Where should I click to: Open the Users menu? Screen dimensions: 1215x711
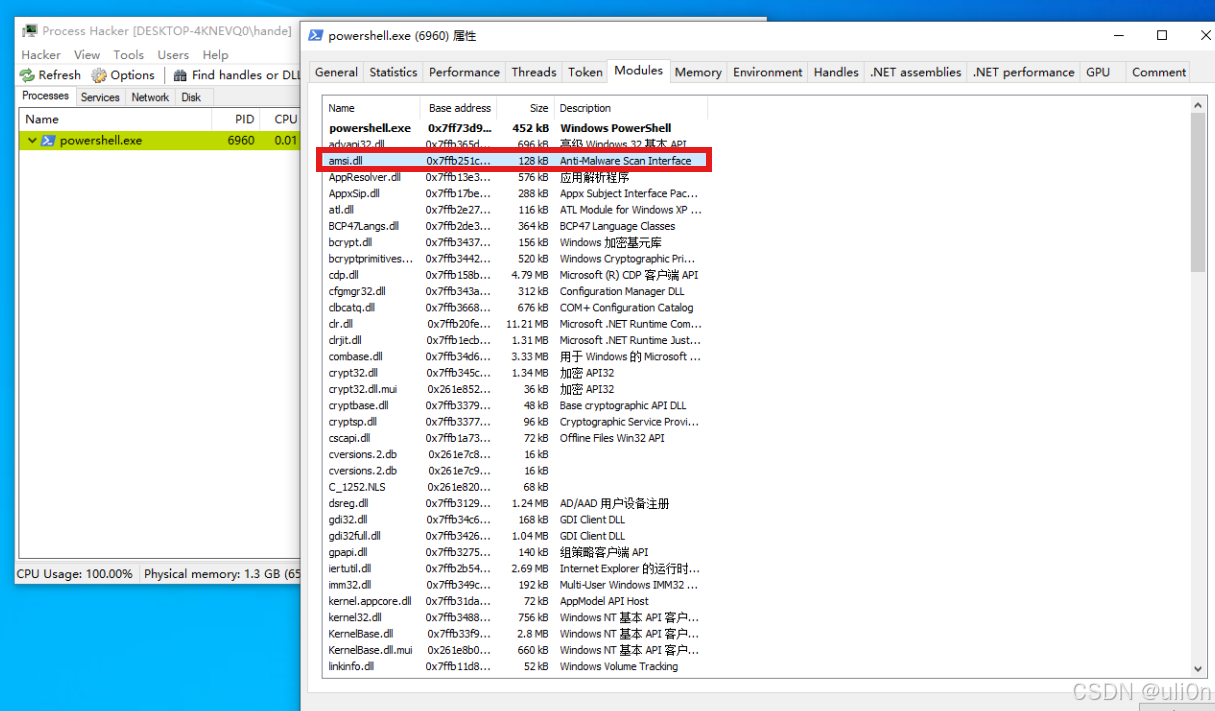click(173, 55)
